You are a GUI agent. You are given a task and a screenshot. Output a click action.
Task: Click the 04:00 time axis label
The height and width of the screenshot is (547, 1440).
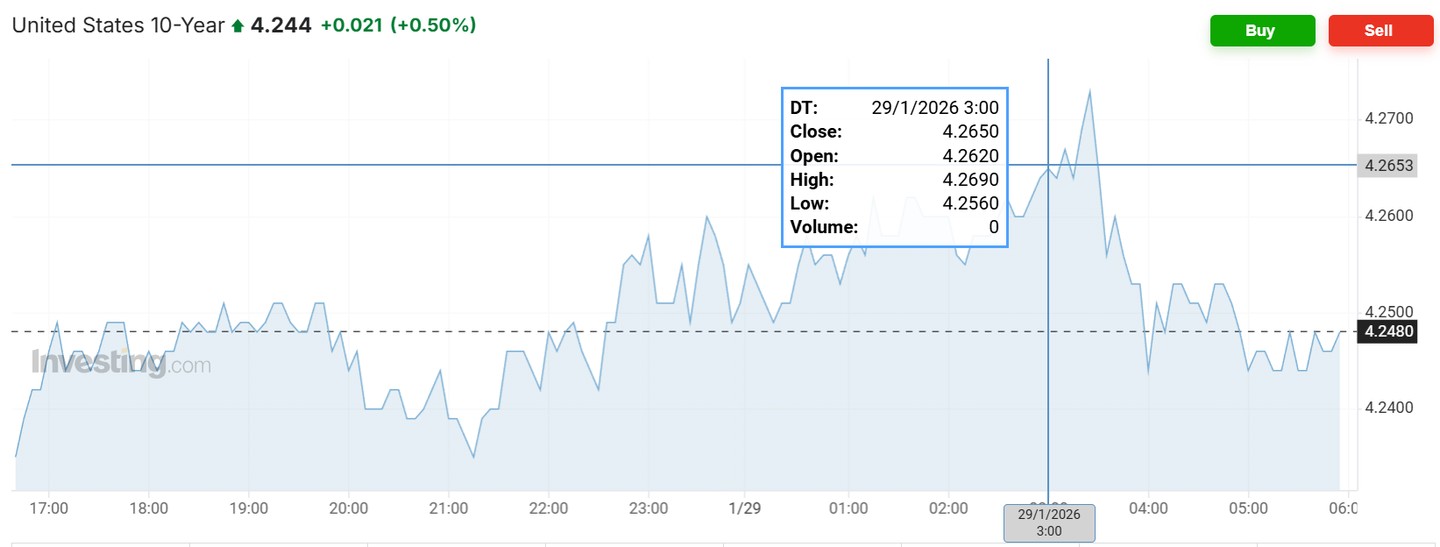[x=1148, y=508]
